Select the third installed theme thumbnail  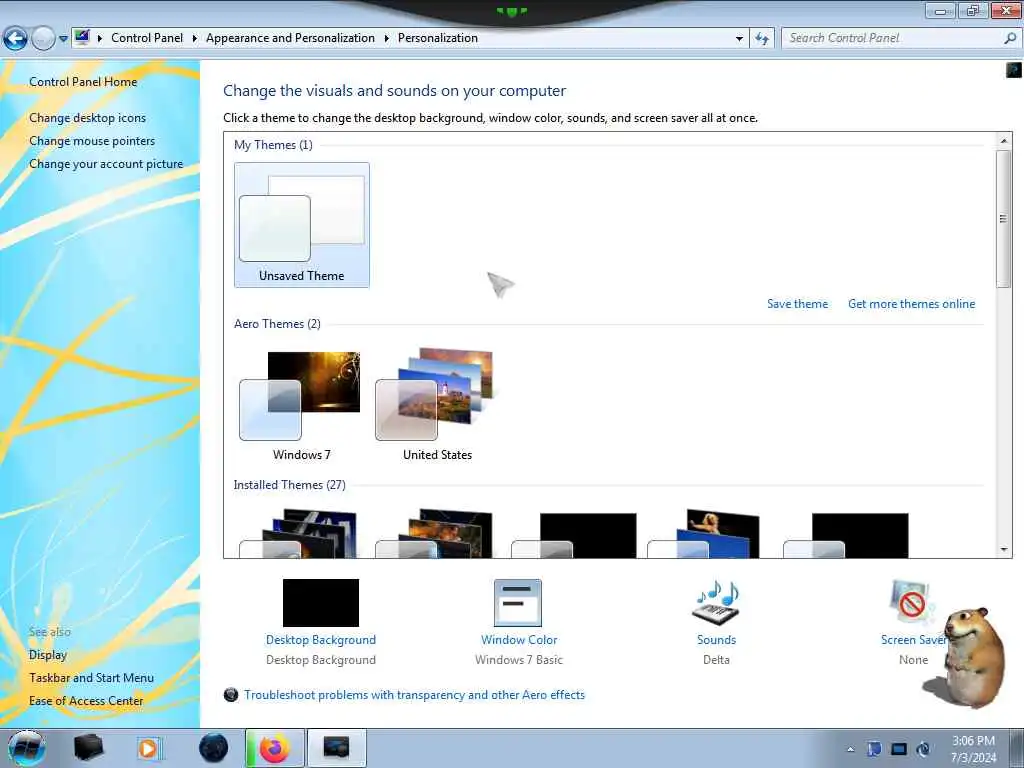[x=574, y=536]
